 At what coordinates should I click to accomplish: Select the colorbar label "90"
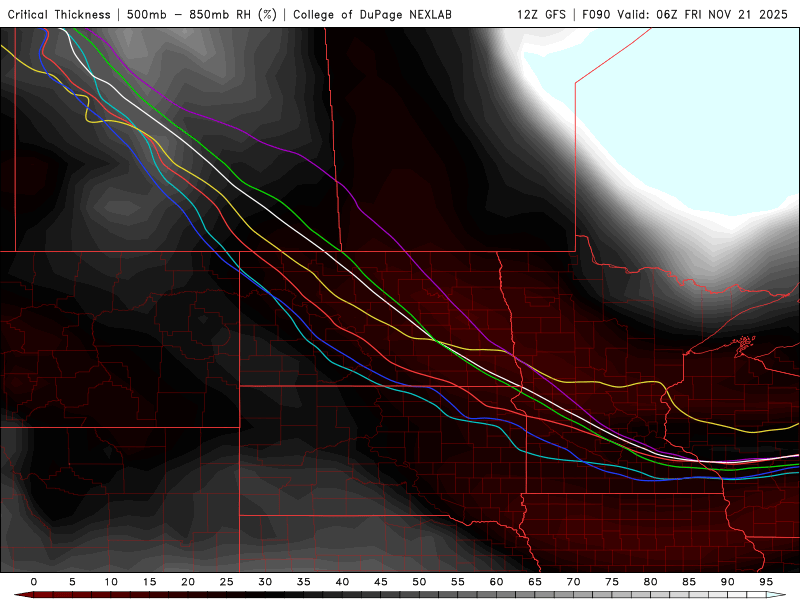click(x=728, y=582)
